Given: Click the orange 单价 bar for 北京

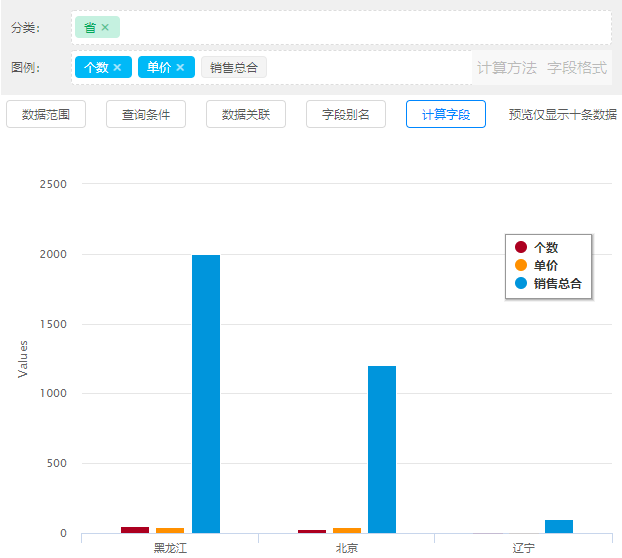Looking at the screenshot, I should pyautogui.click(x=347, y=530).
